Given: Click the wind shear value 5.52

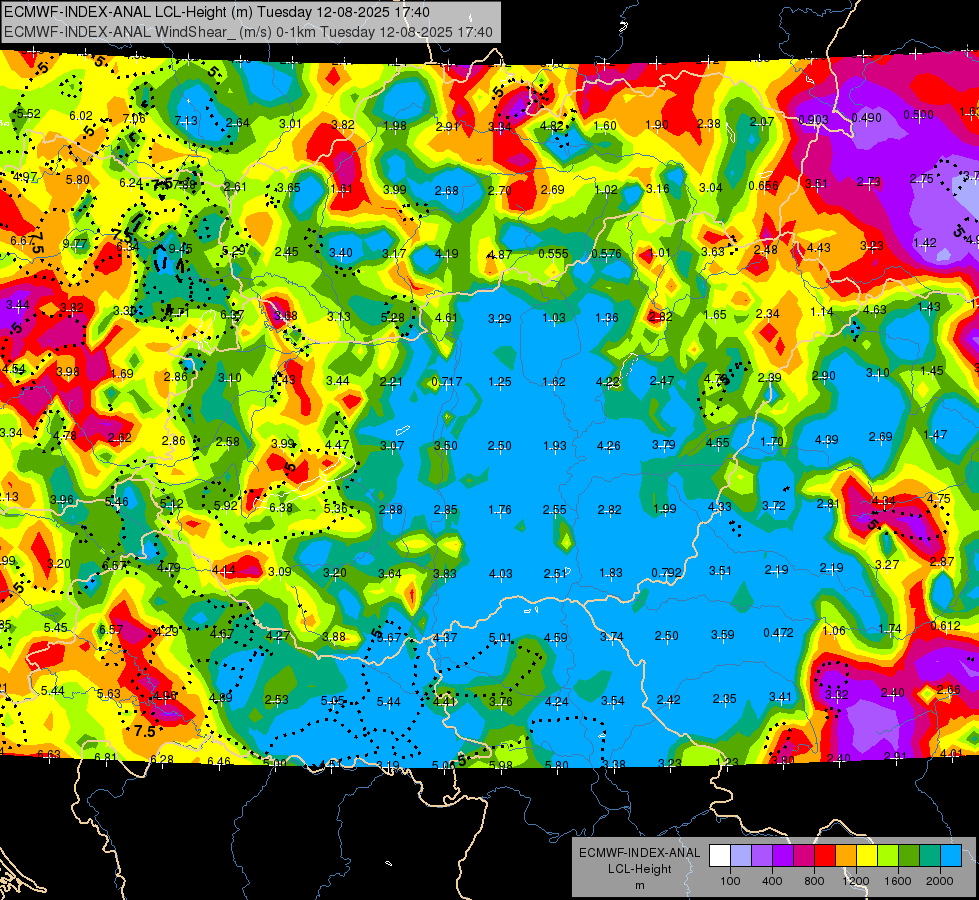Looking at the screenshot, I should (29, 114).
